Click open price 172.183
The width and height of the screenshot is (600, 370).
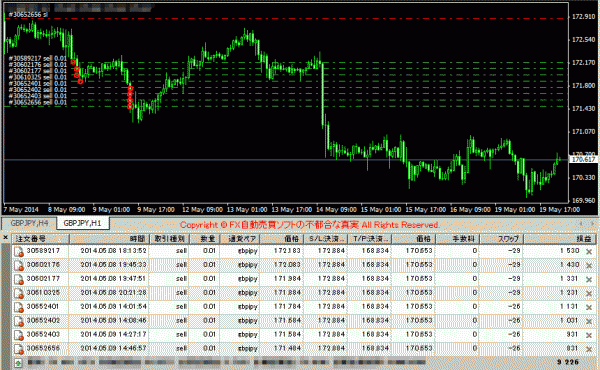click(287, 251)
